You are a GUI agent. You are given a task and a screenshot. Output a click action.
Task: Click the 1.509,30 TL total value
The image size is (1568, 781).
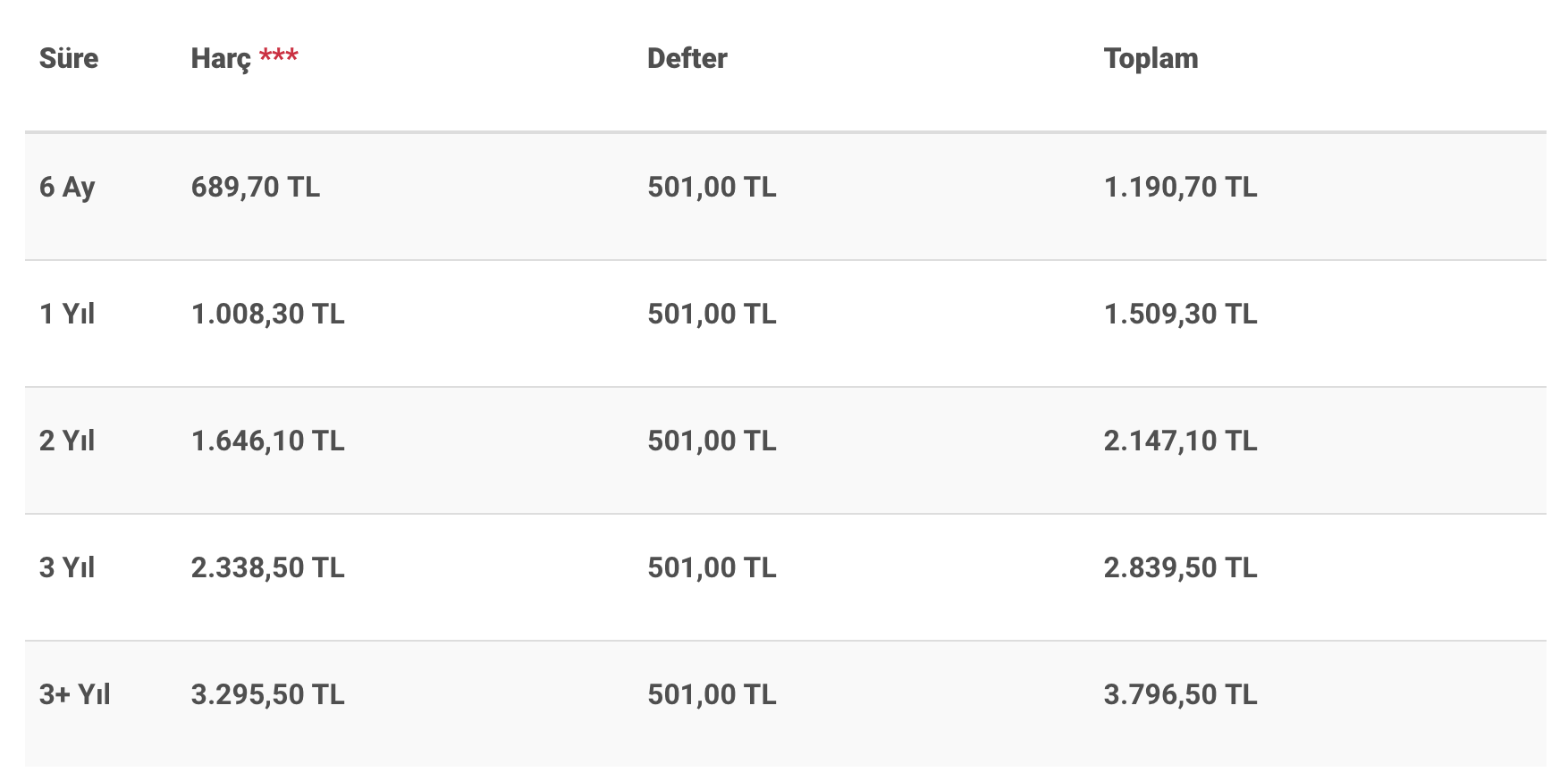click(1180, 315)
